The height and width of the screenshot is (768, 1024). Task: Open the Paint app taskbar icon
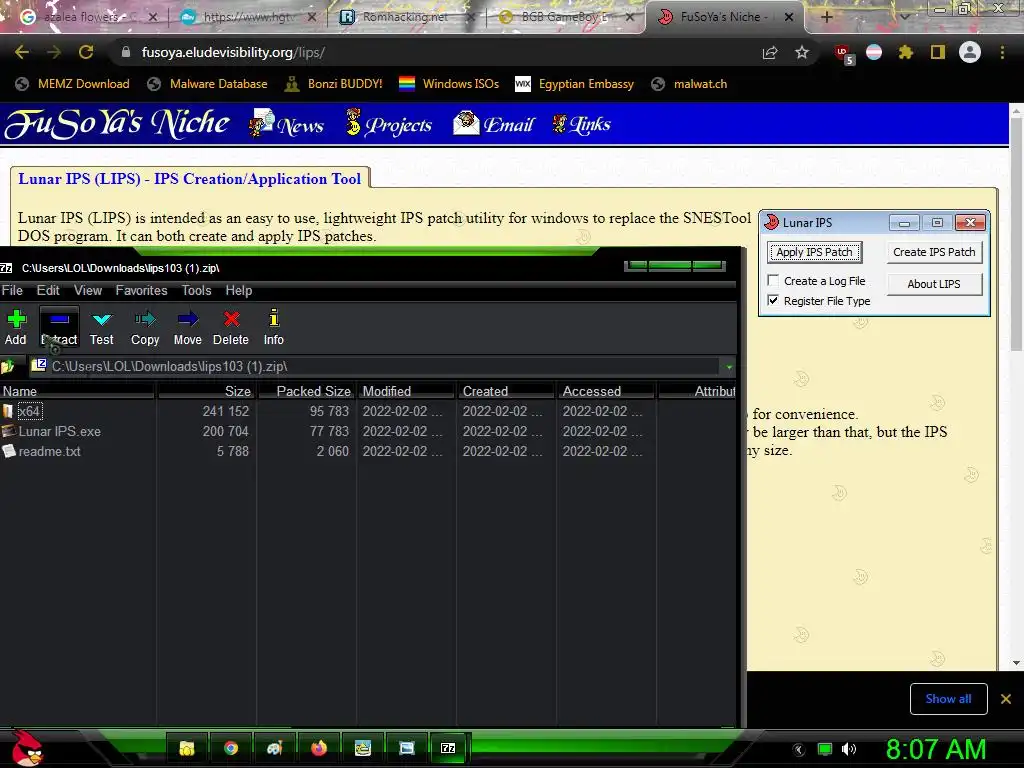click(x=274, y=748)
